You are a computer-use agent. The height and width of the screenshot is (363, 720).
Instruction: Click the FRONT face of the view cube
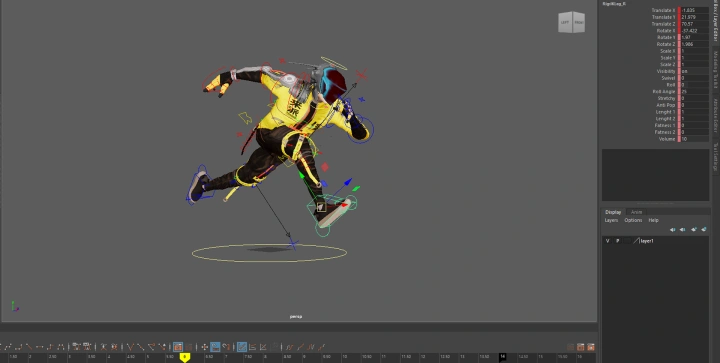click(x=579, y=22)
